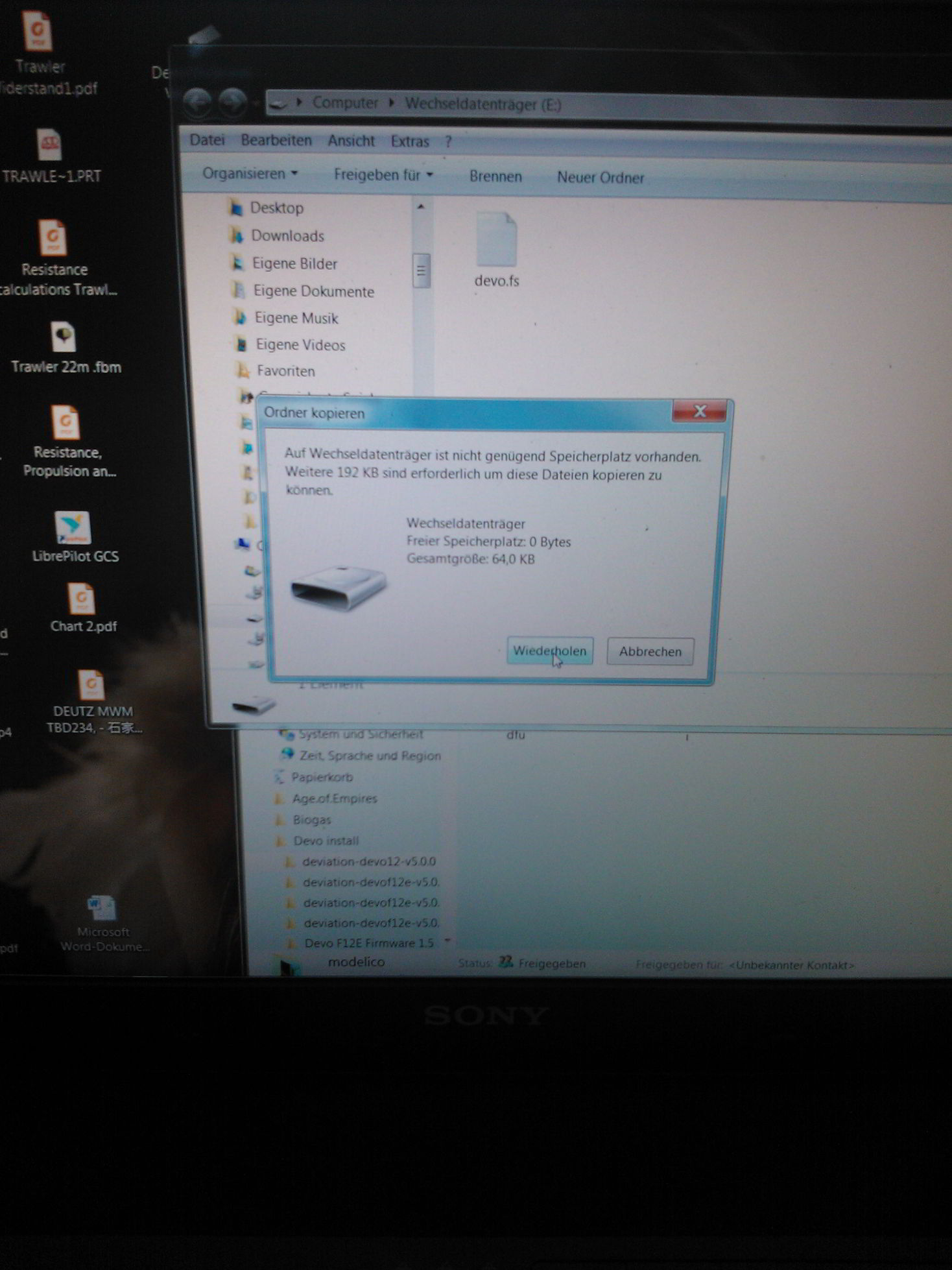Screen dimensions: 952x1270
Task: Click the Abbrechen button
Action: 650,652
